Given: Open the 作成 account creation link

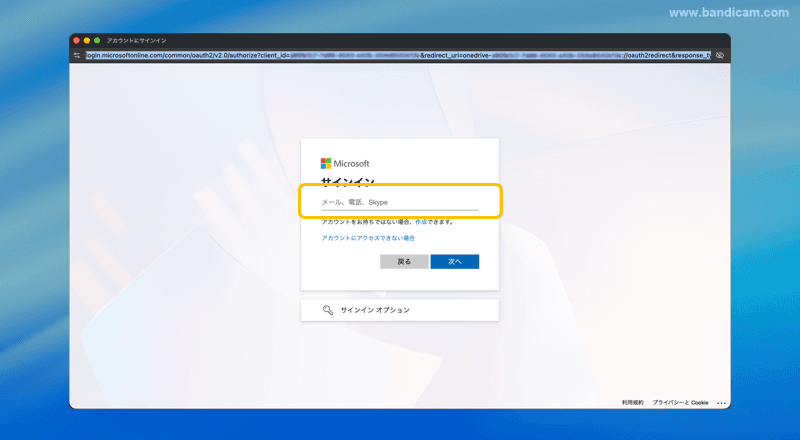Looking at the screenshot, I should tap(421, 222).
